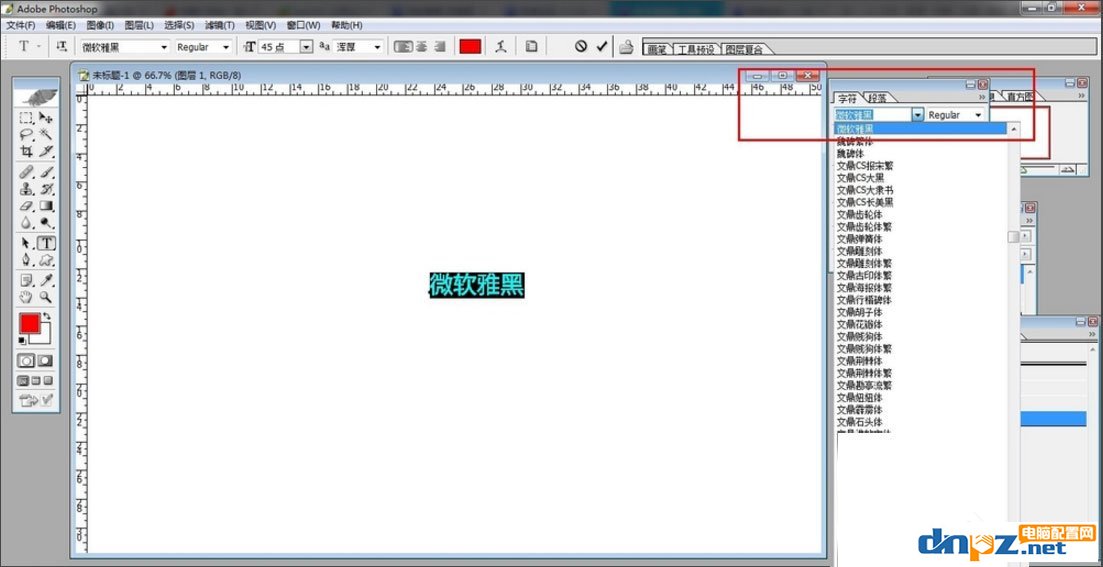Click red foreground color swatch
The width and height of the screenshot is (1103, 567).
29,323
